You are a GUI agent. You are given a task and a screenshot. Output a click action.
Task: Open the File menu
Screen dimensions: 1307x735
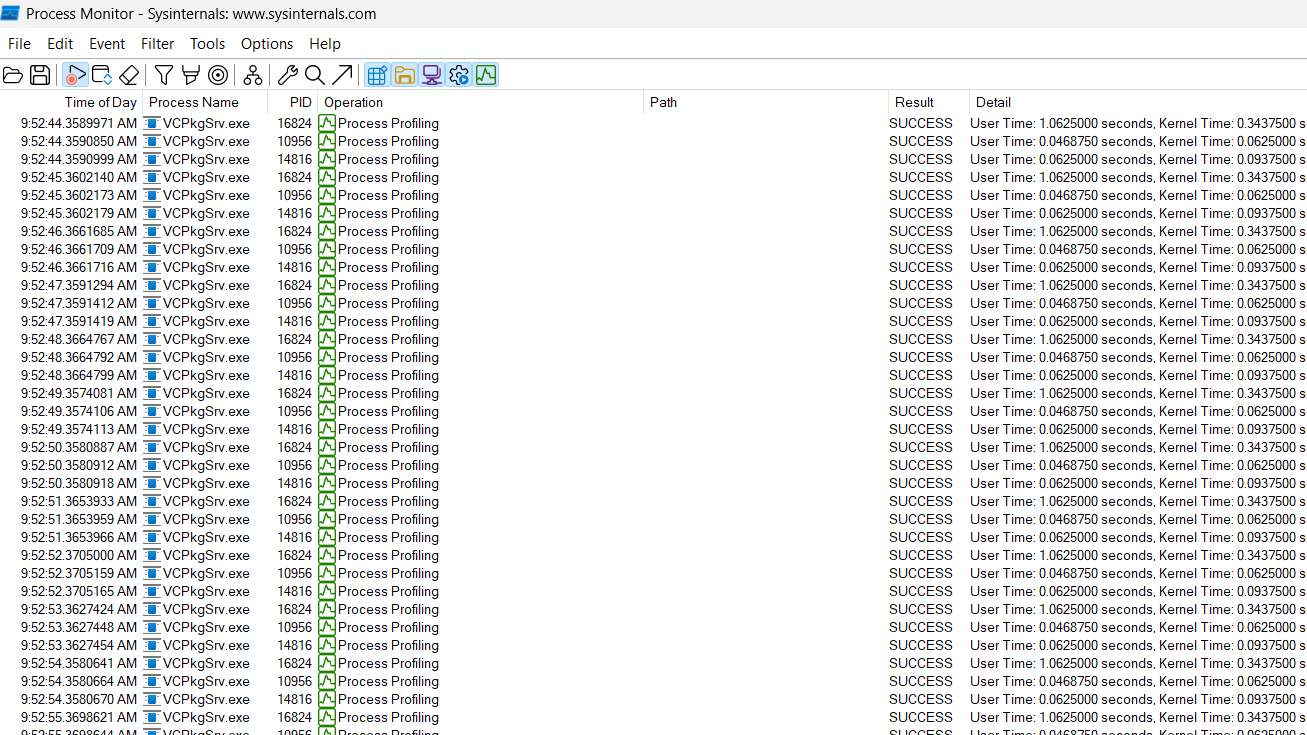click(19, 44)
